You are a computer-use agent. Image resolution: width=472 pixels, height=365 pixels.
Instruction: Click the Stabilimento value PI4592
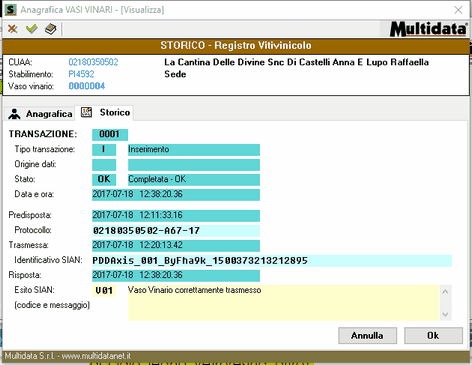pyautogui.click(x=81, y=74)
